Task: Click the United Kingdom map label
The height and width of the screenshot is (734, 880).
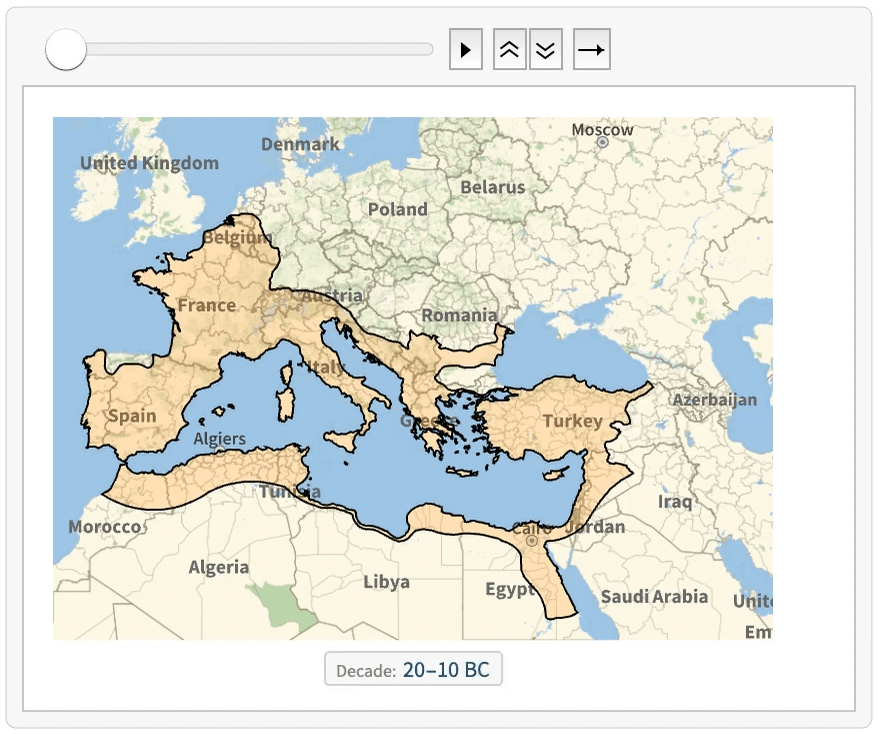Action: click(149, 163)
